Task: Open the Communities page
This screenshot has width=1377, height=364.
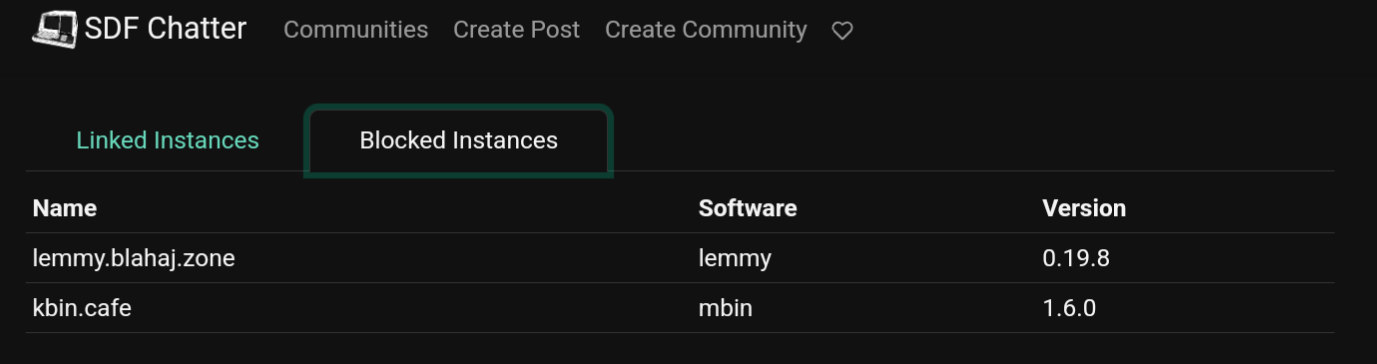Action: pos(356,30)
